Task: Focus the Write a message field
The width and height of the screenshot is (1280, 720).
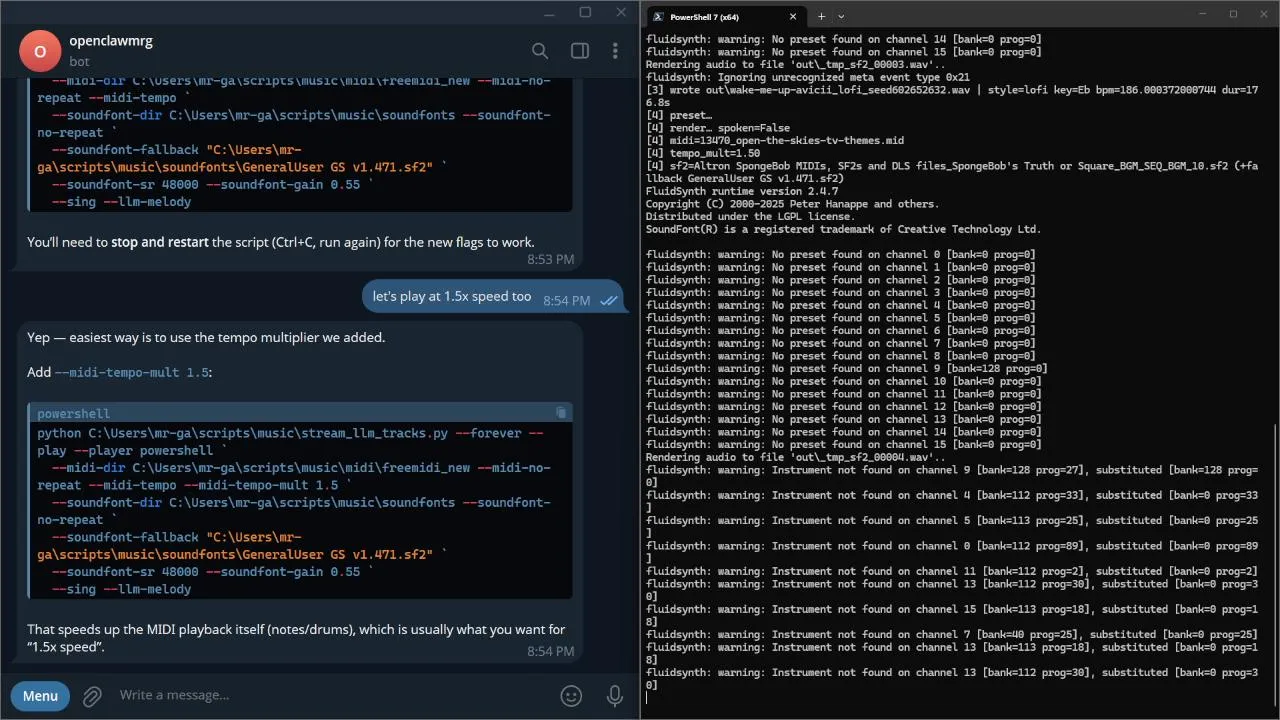Action: pos(330,695)
